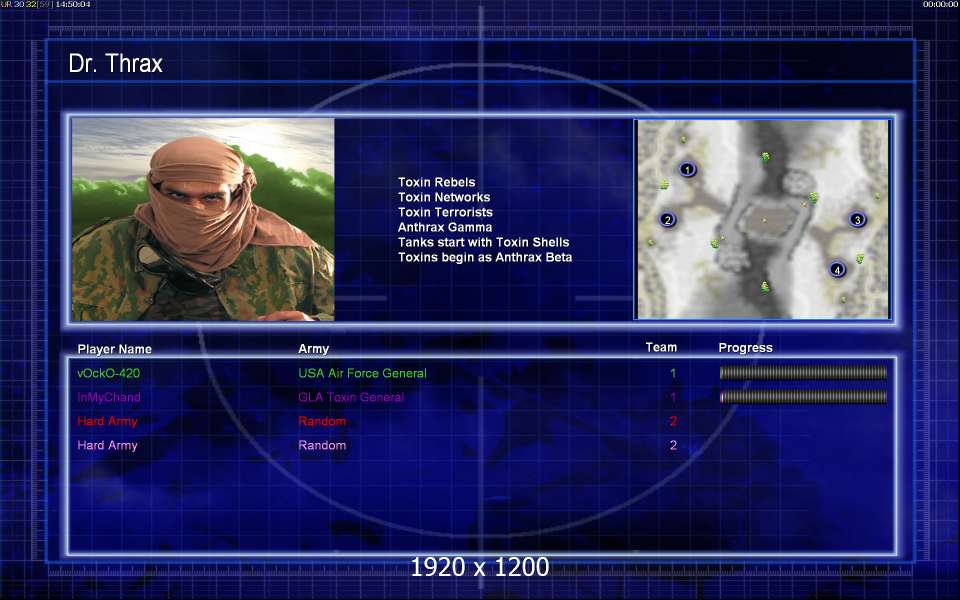The width and height of the screenshot is (960, 600).
Task: Click InMyChand's loading progress bar
Action: [x=803, y=397]
